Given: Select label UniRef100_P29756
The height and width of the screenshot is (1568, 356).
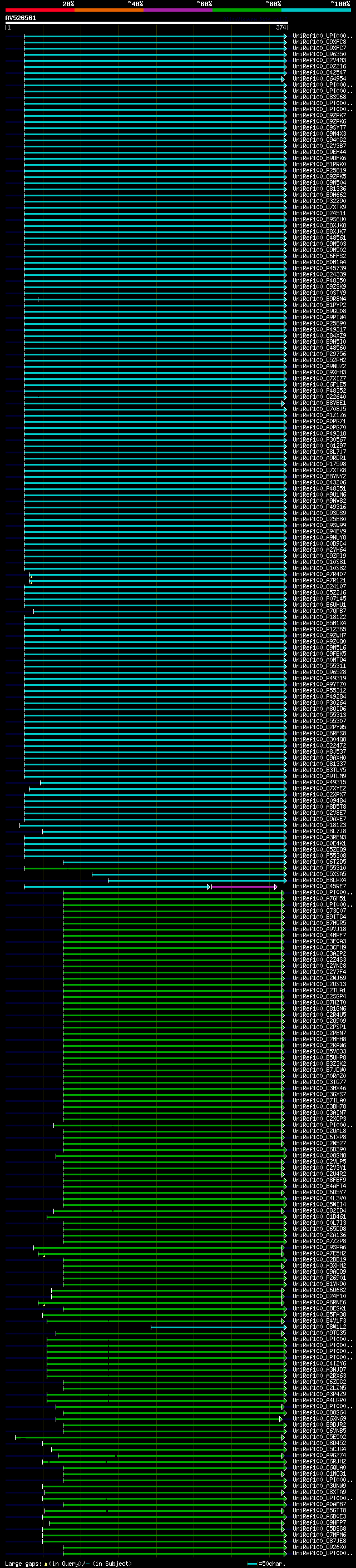Looking at the screenshot, I should [x=319, y=354].
